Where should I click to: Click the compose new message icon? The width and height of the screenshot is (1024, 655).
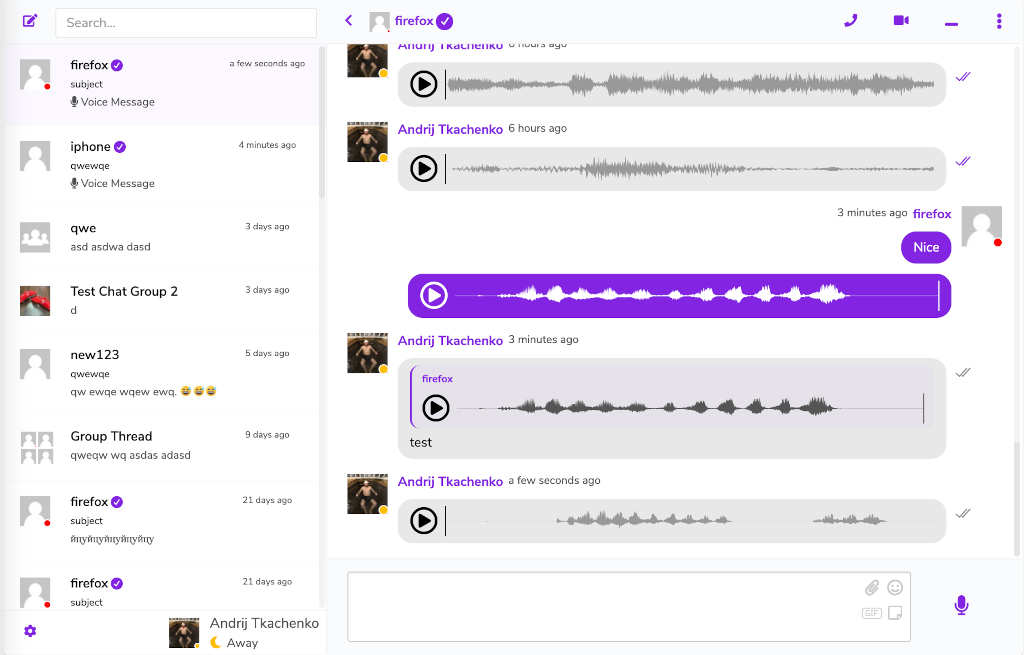pos(30,21)
